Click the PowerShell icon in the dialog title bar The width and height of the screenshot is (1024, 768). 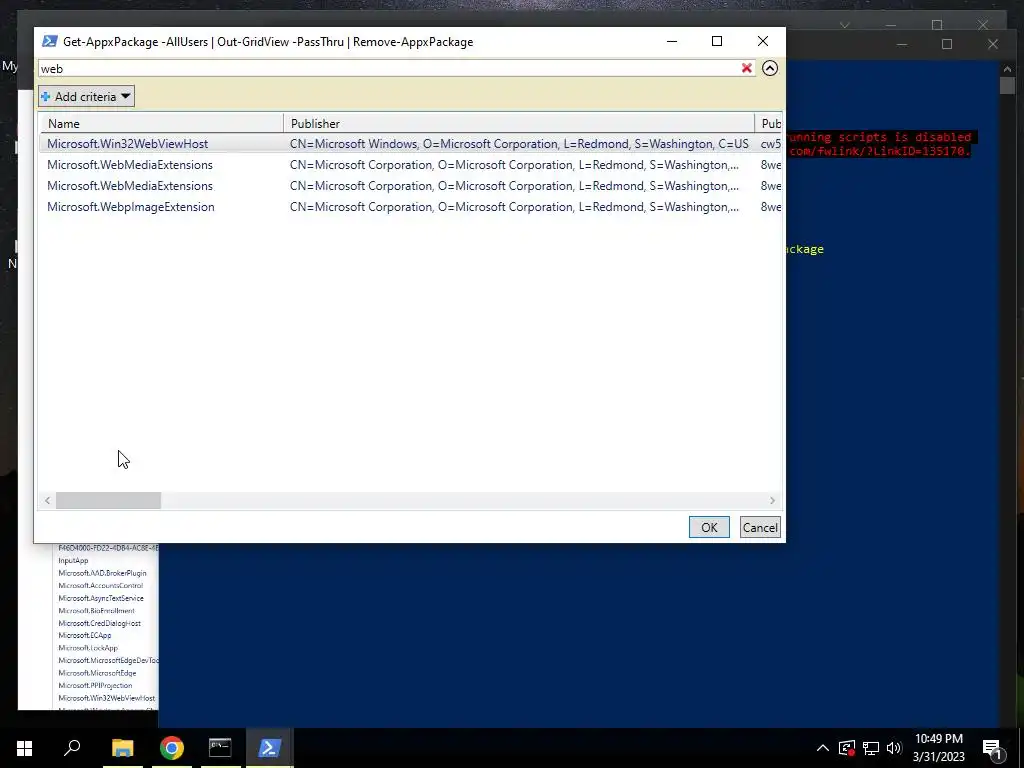point(50,41)
